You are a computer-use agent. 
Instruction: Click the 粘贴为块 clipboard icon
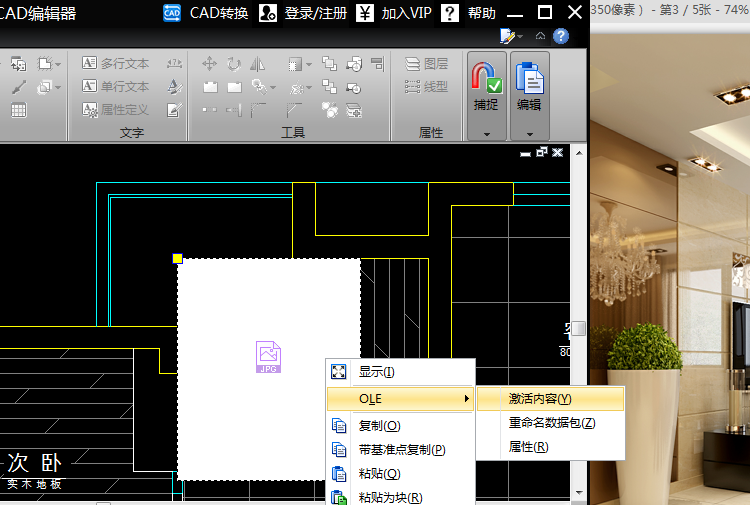[339, 497]
